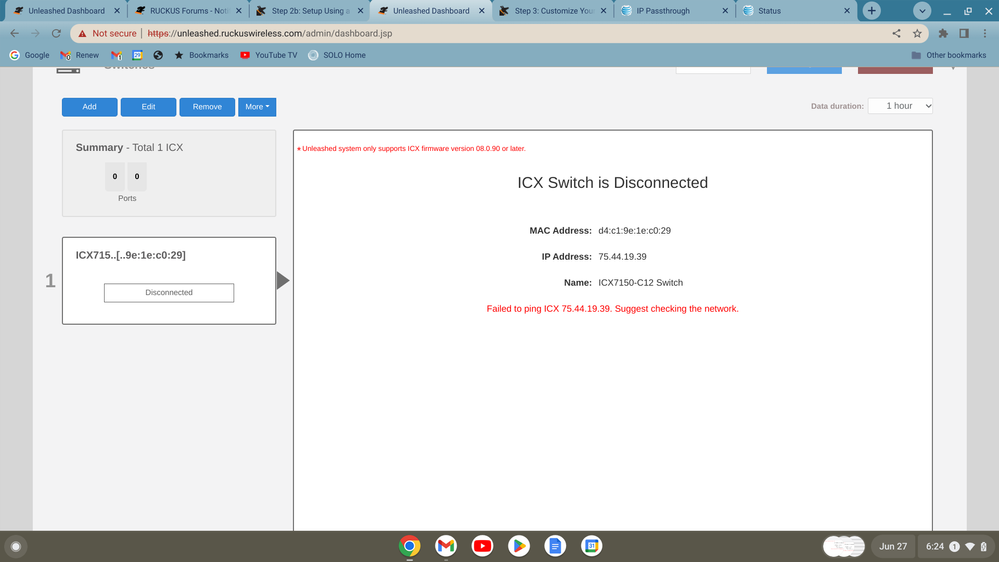Go back to previous page
The width and height of the screenshot is (999, 562).
(15, 33)
